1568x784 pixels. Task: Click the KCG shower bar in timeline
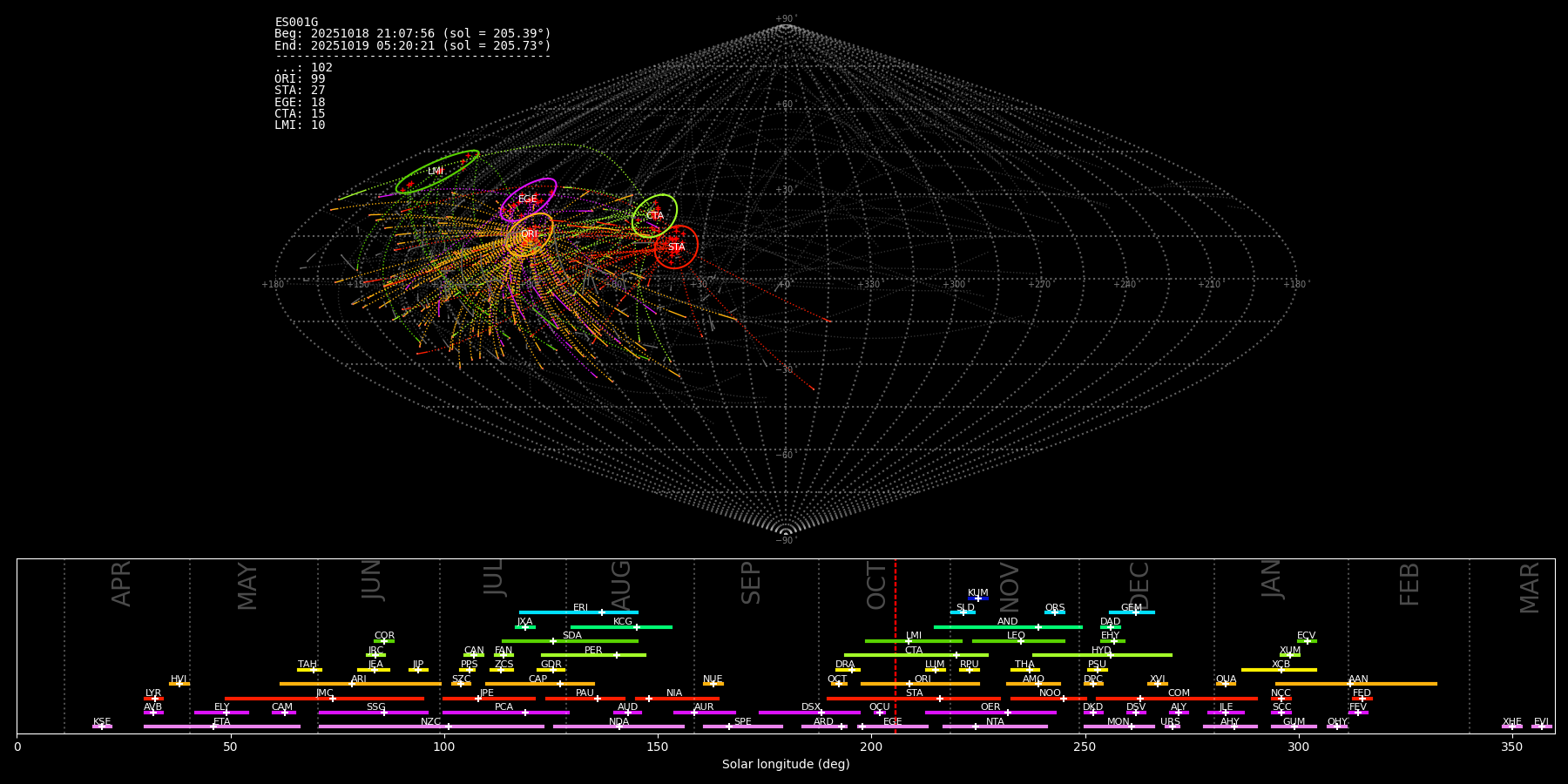coord(621,627)
